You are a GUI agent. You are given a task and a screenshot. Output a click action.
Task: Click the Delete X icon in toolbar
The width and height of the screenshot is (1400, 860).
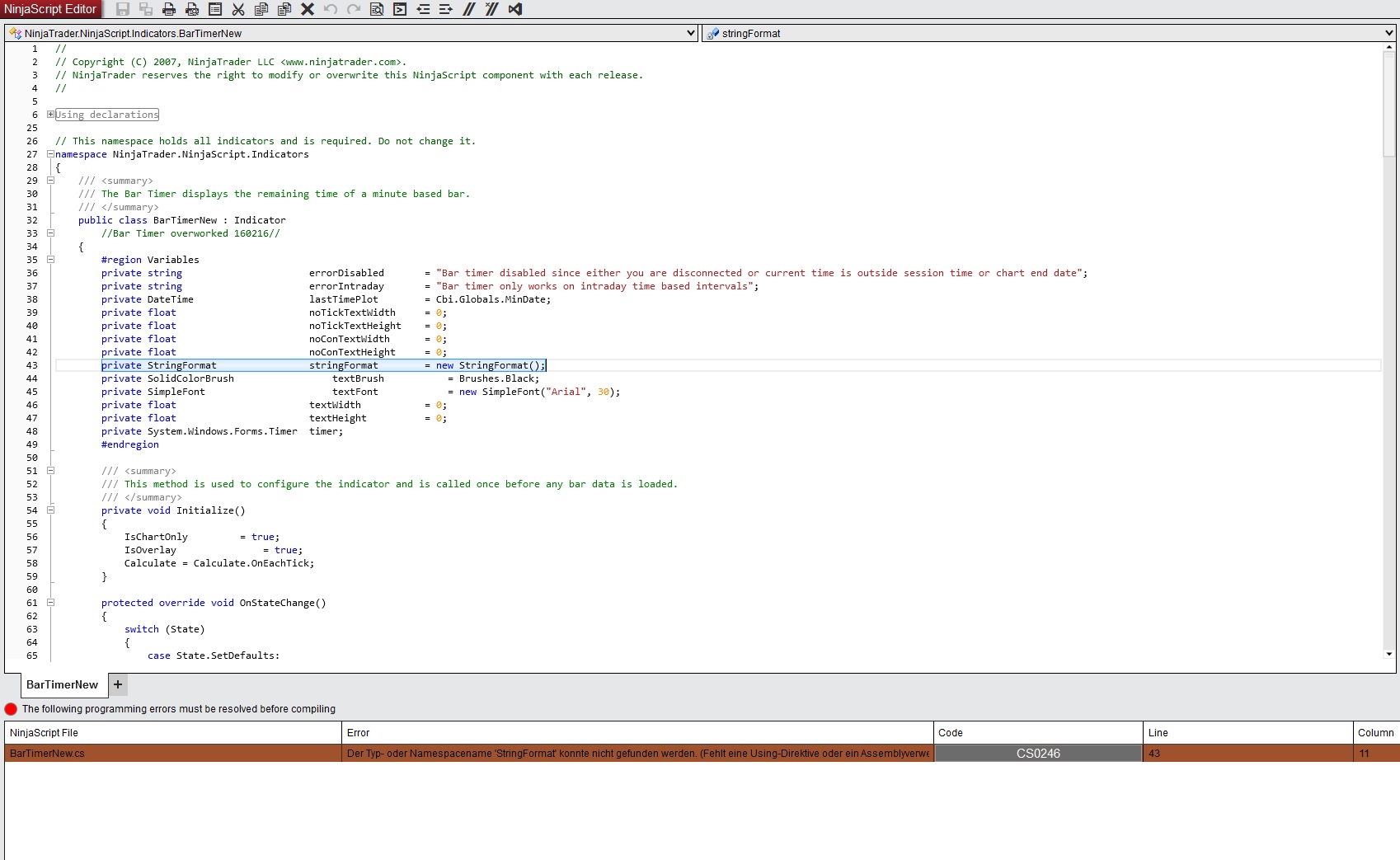tap(308, 9)
